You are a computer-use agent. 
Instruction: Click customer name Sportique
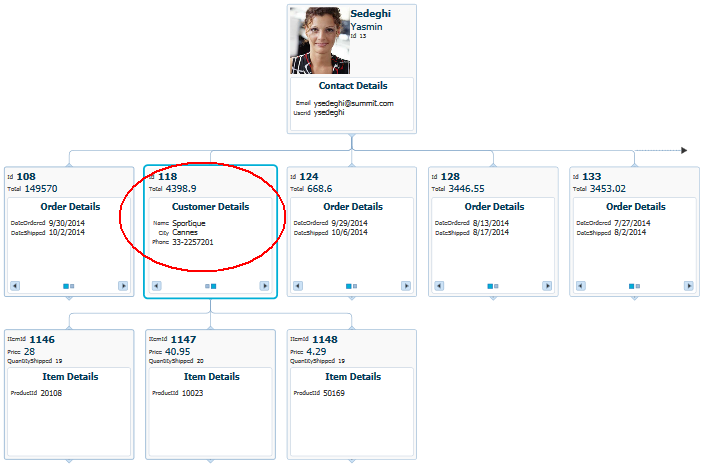point(189,223)
